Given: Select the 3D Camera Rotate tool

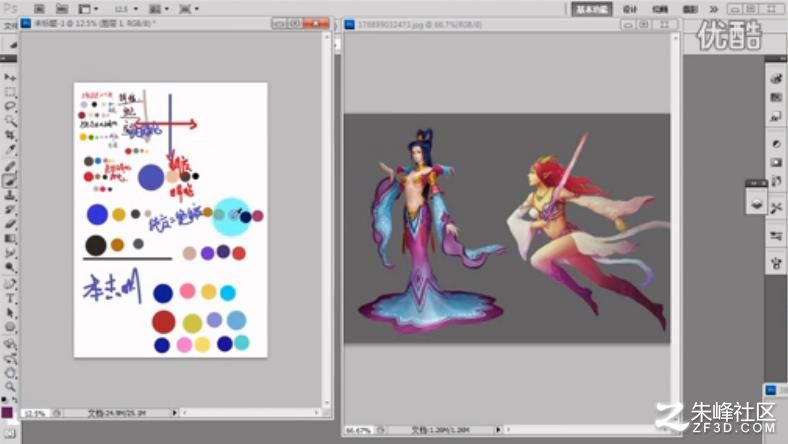Looking at the screenshot, I should click(10, 359).
